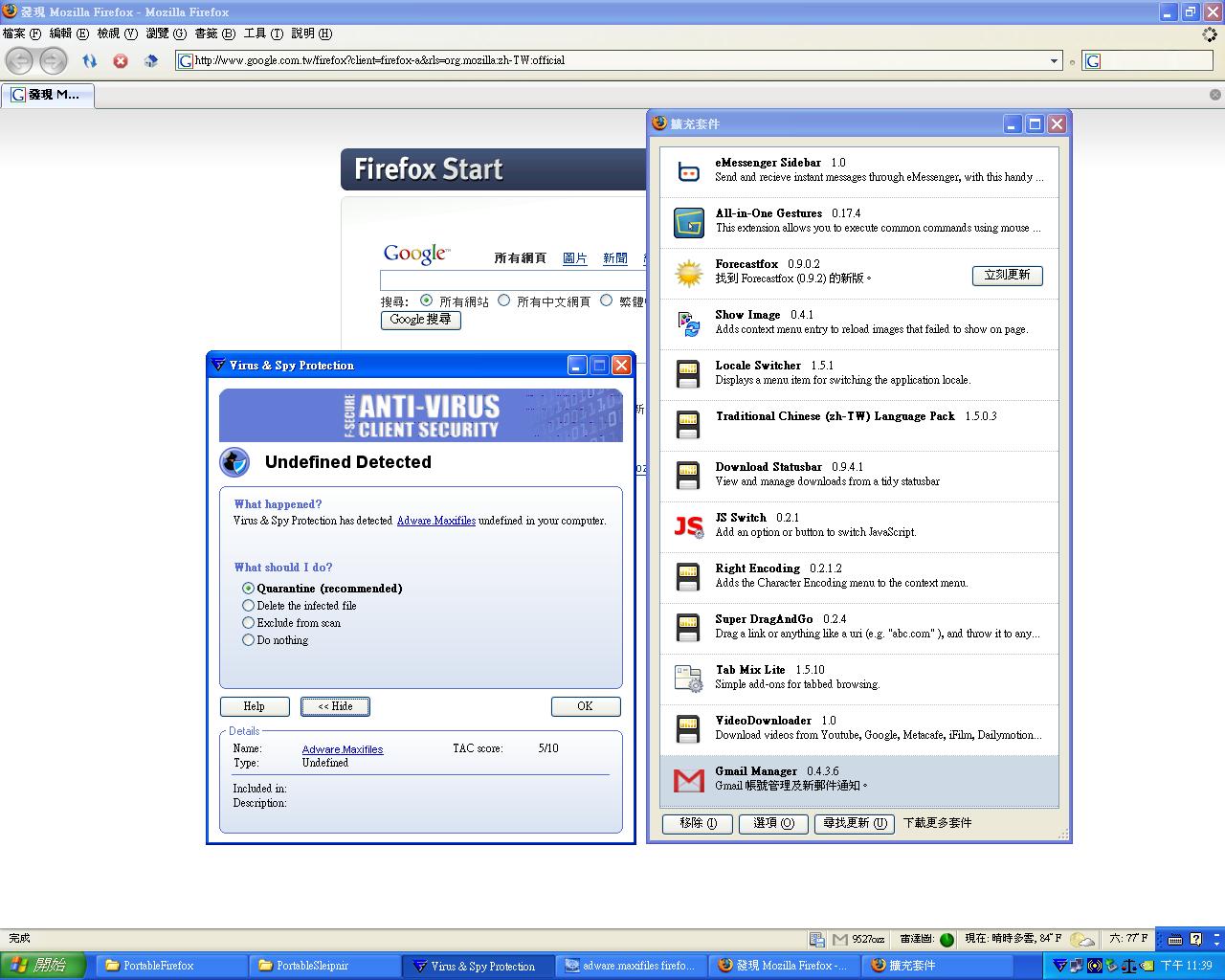The image size is (1225, 980).
Task: Click the Forecastfox sun icon
Action: pos(688,273)
